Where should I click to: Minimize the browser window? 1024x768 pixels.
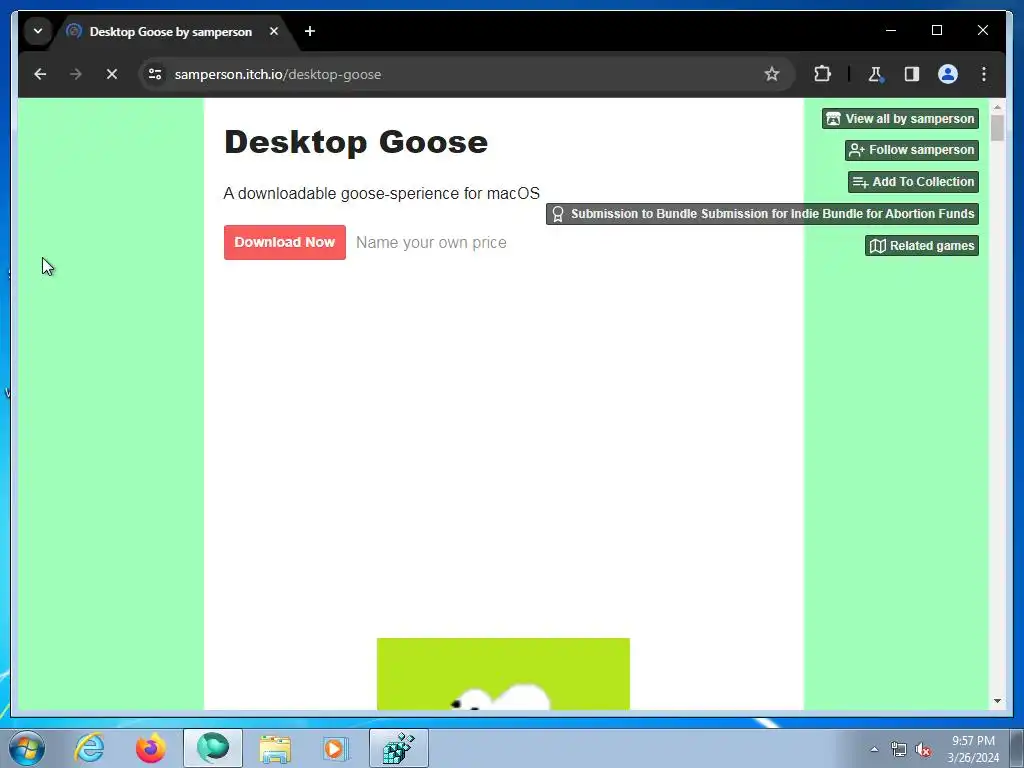[x=891, y=30]
